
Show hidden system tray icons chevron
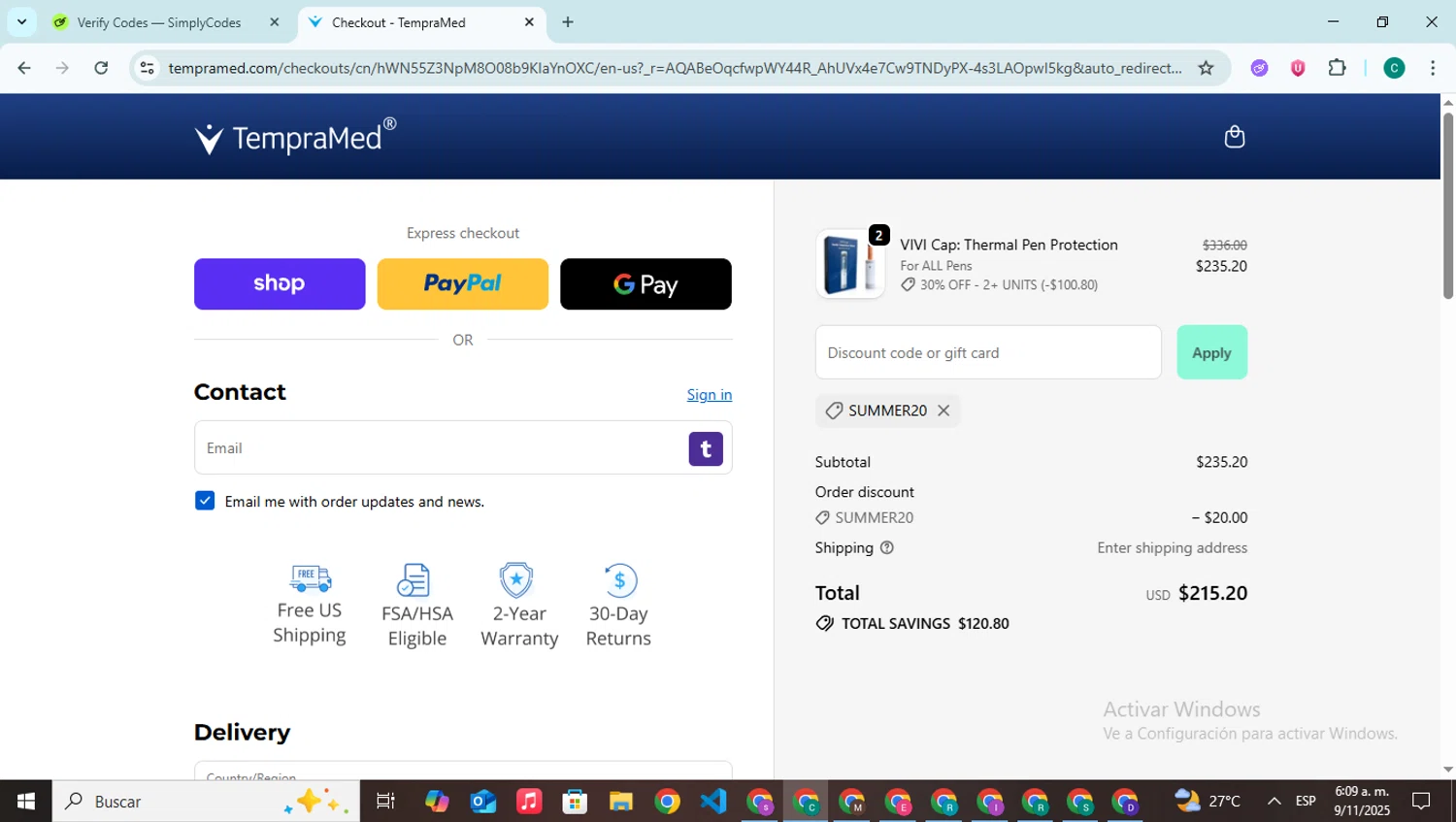(x=1274, y=802)
